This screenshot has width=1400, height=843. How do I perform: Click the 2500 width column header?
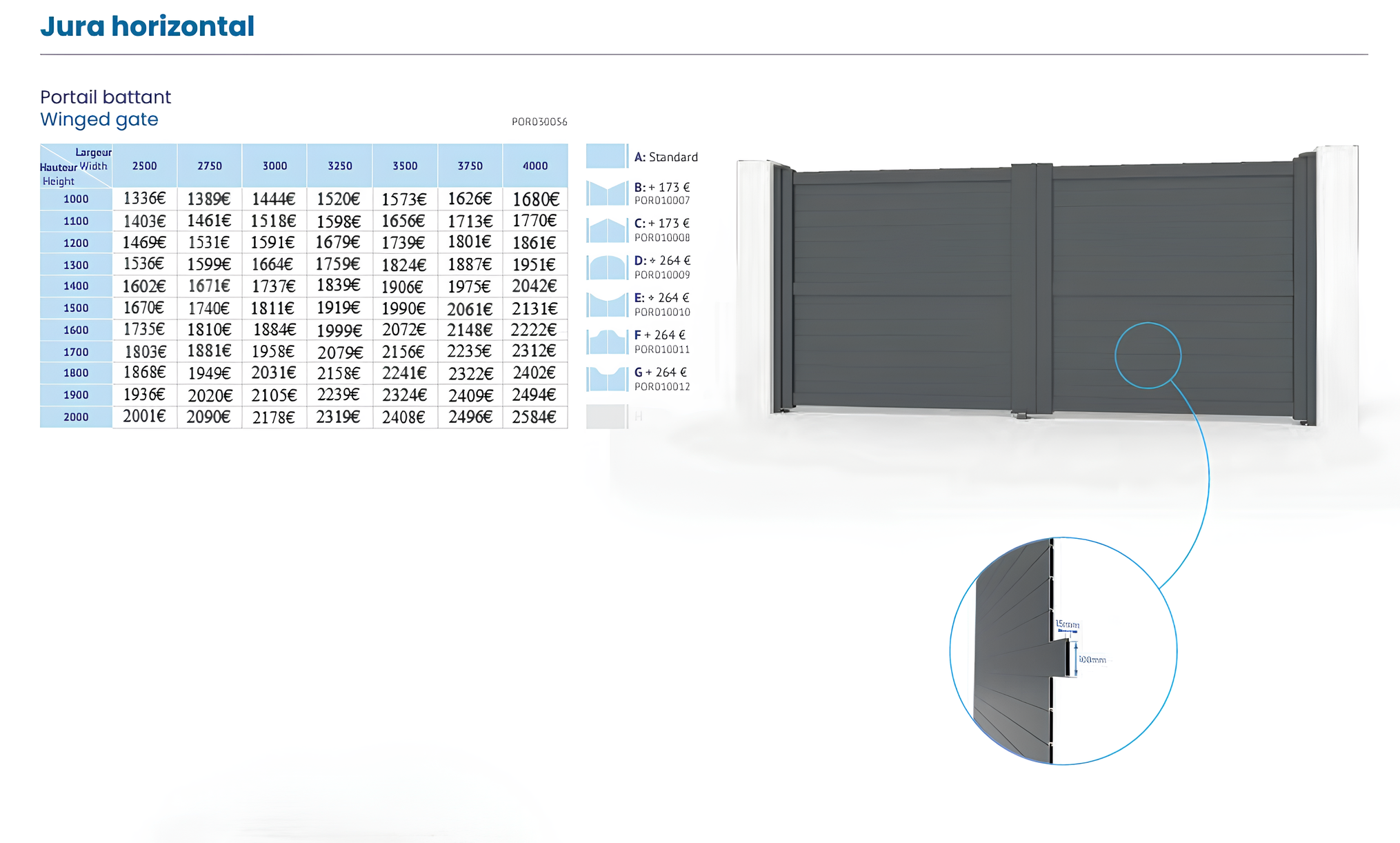click(x=144, y=166)
